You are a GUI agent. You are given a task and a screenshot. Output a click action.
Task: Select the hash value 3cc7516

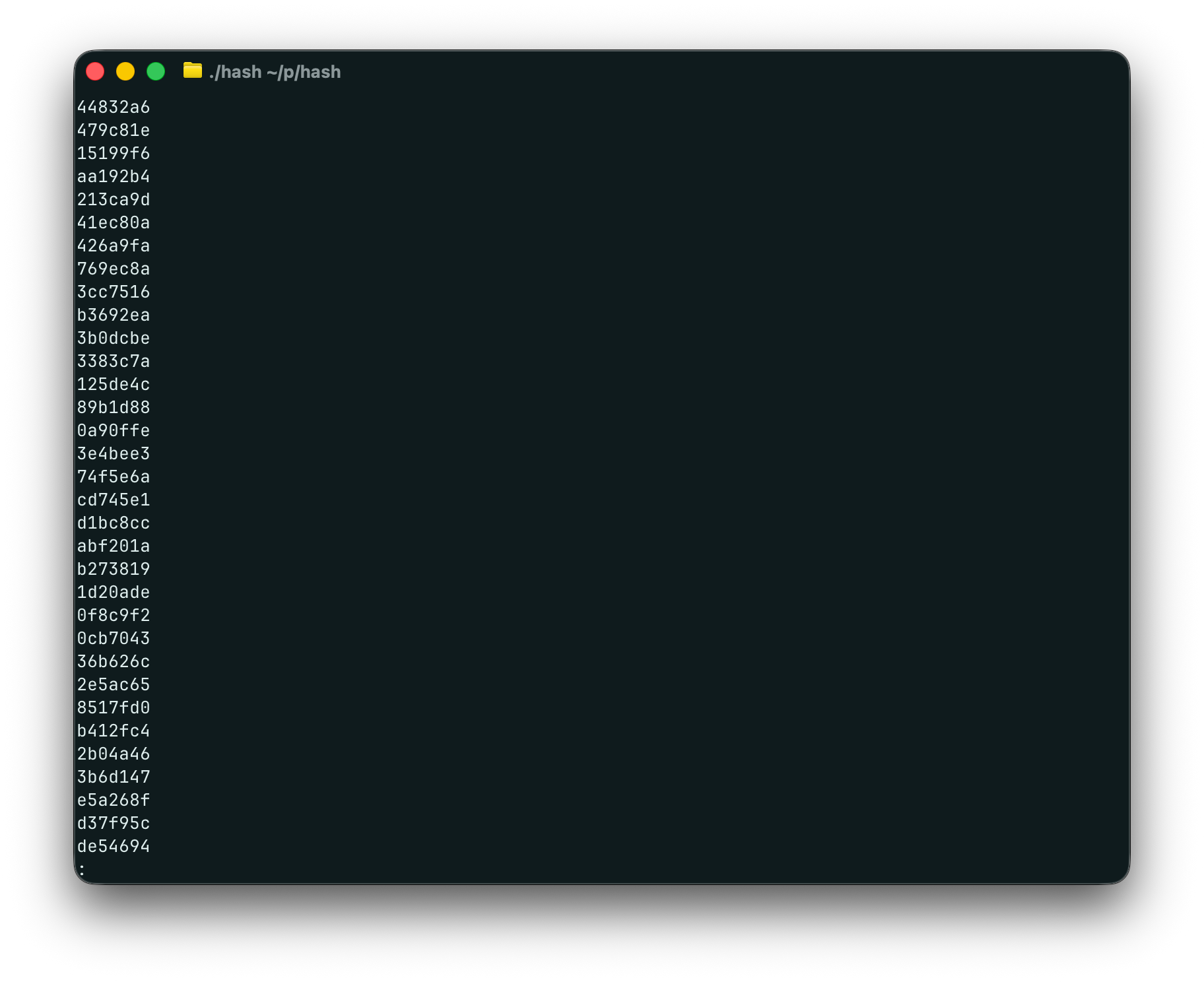point(114,292)
